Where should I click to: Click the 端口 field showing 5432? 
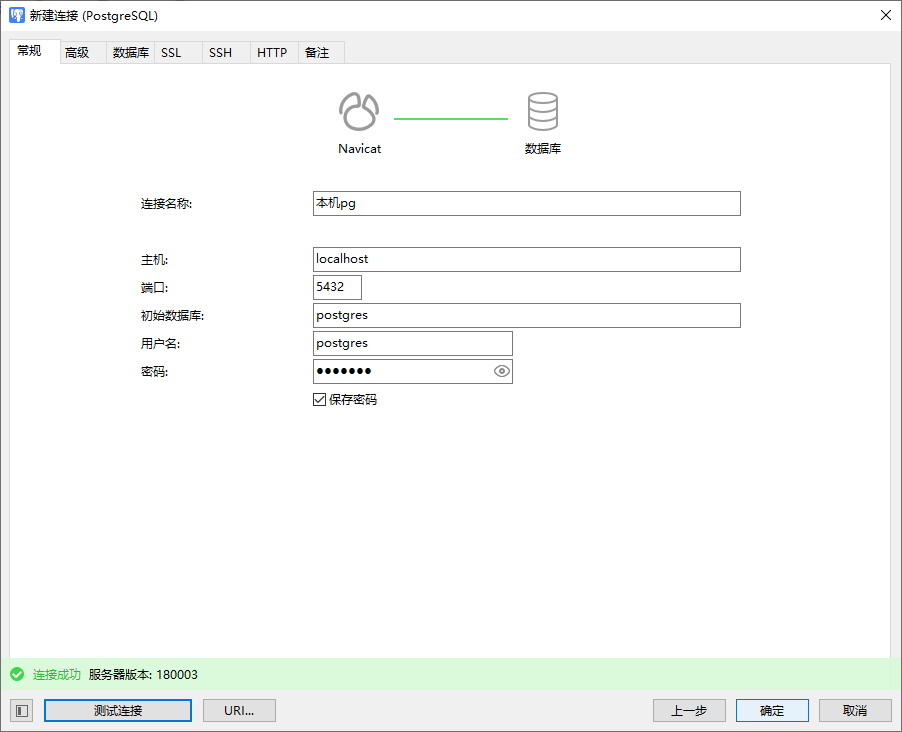(x=337, y=287)
